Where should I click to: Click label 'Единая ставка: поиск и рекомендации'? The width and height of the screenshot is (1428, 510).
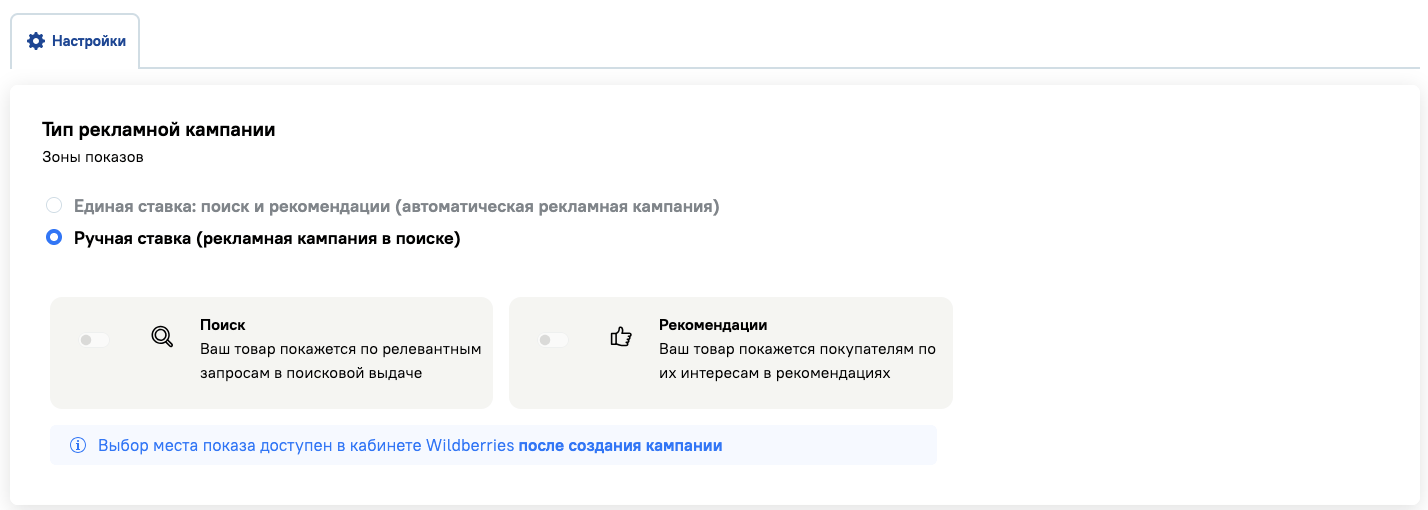pyautogui.click(x=397, y=206)
